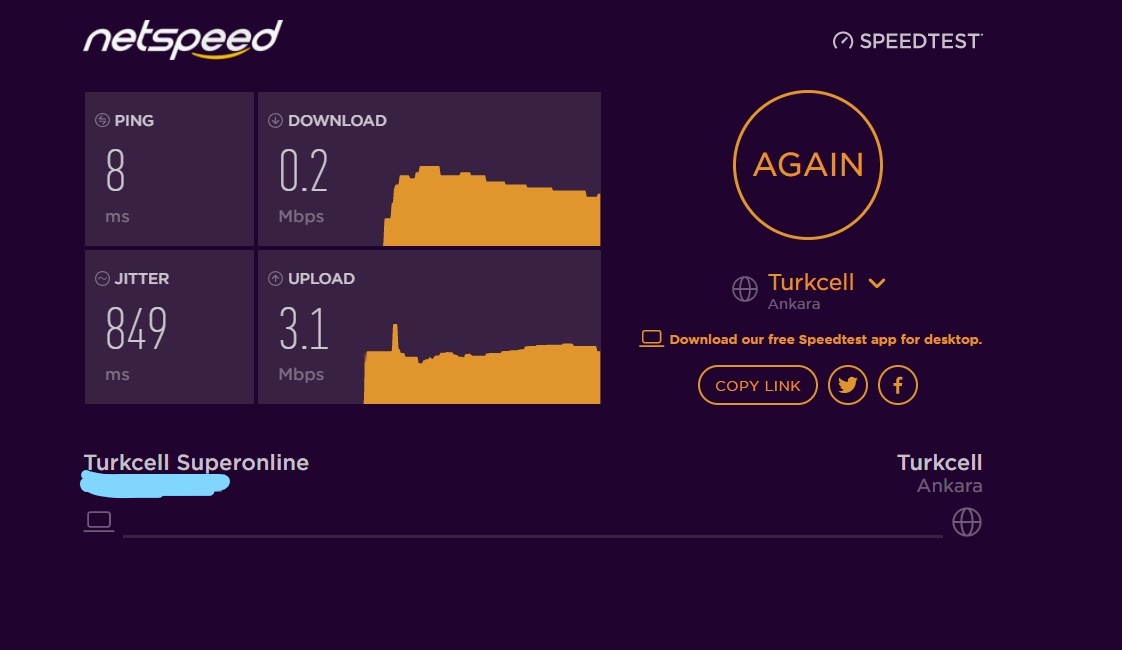Open the Download free Speedtest app link

[x=825, y=339]
